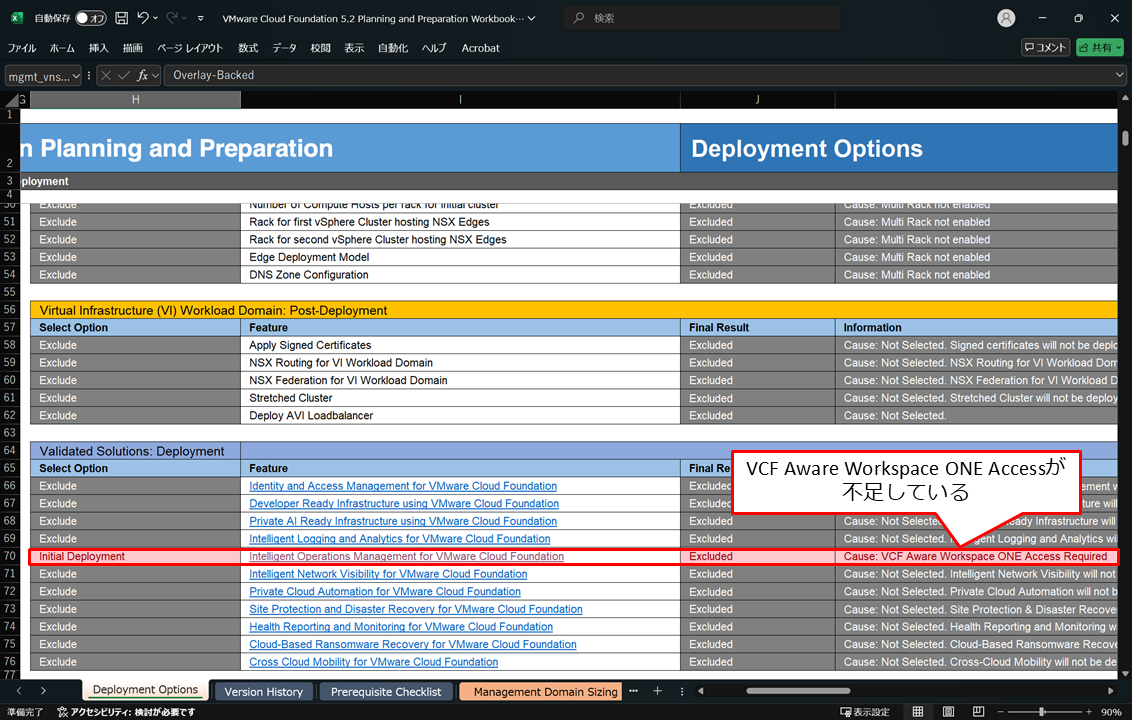Click the previous sheet navigation arrow
Viewport: 1132px width, 720px height.
[19, 691]
